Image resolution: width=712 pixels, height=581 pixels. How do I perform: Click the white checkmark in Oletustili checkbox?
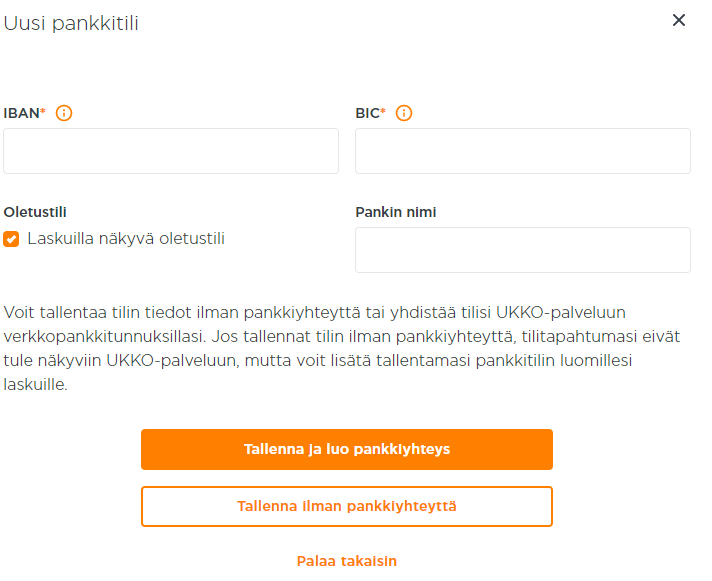11,239
